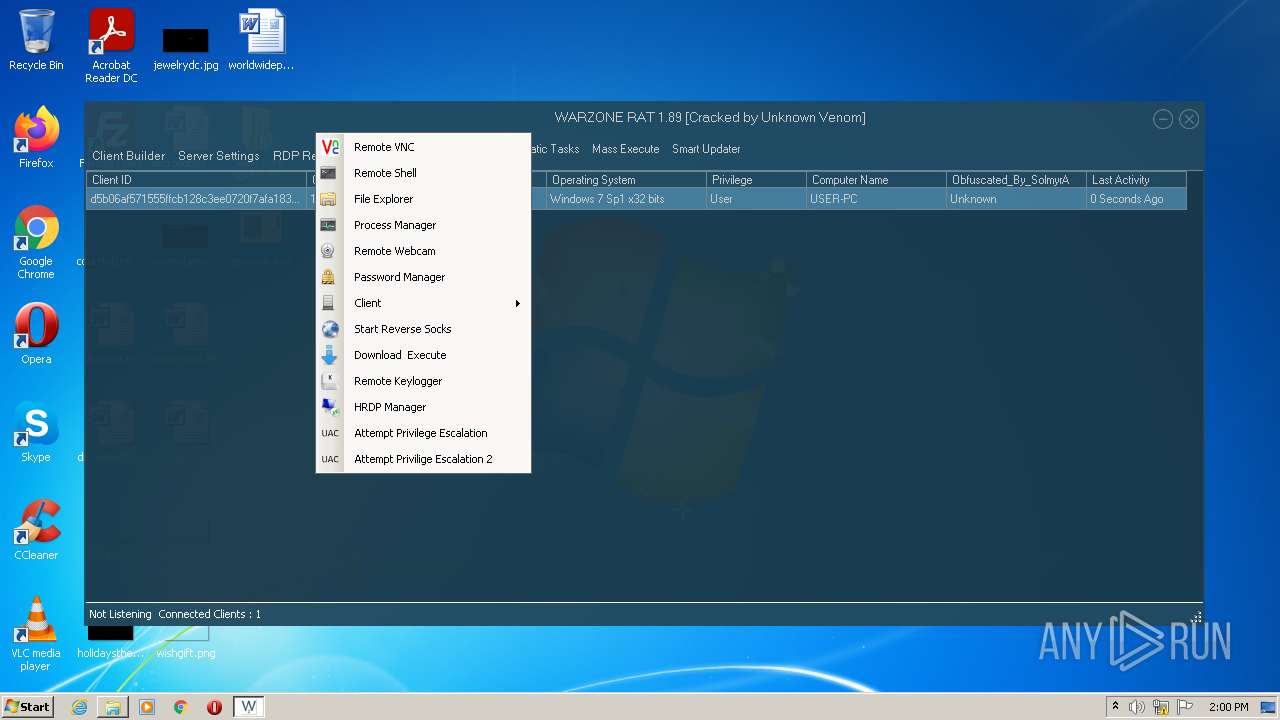Click the Remote Keylogger keyboard icon
The height and width of the screenshot is (720, 1280).
(330, 381)
